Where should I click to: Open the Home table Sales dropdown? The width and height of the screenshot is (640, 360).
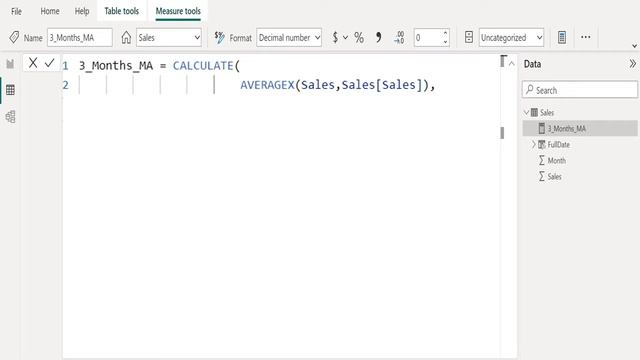tap(169, 38)
